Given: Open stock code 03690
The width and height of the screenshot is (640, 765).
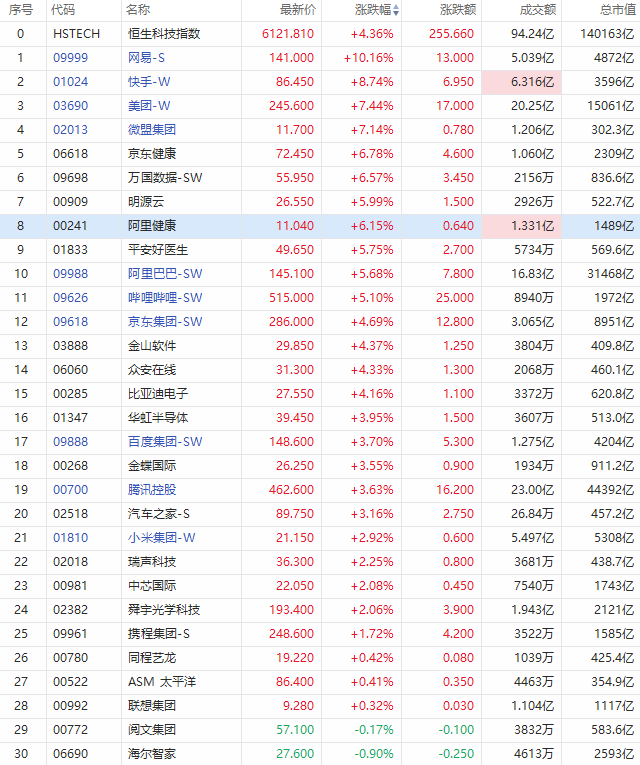Looking at the screenshot, I should click(x=70, y=105).
